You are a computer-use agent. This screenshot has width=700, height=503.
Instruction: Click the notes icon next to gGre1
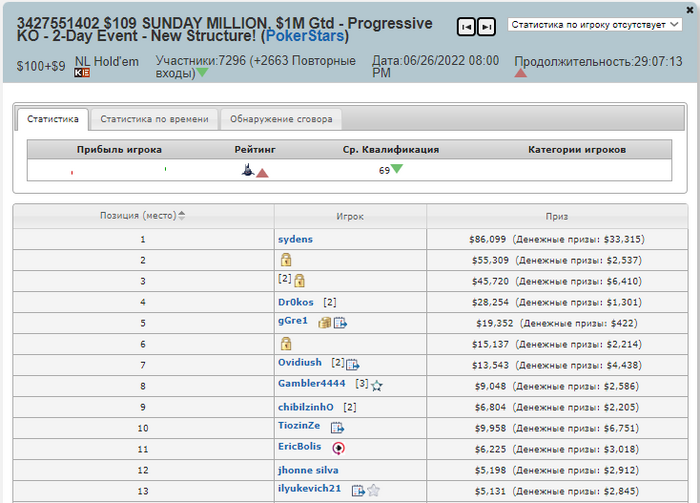coord(340,323)
